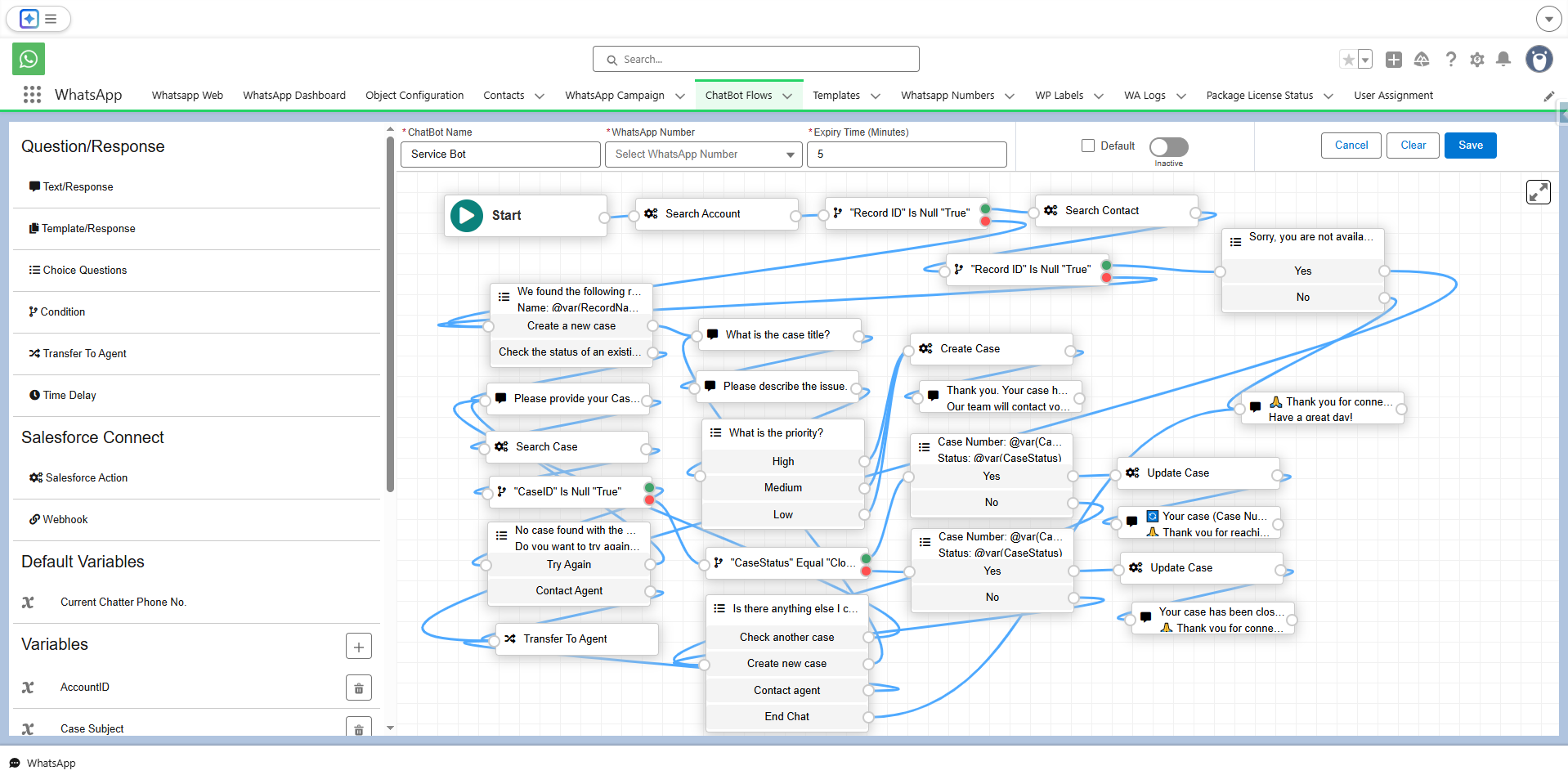Delete the AccountID variable
This screenshot has width=1568, height=775.
358,688
